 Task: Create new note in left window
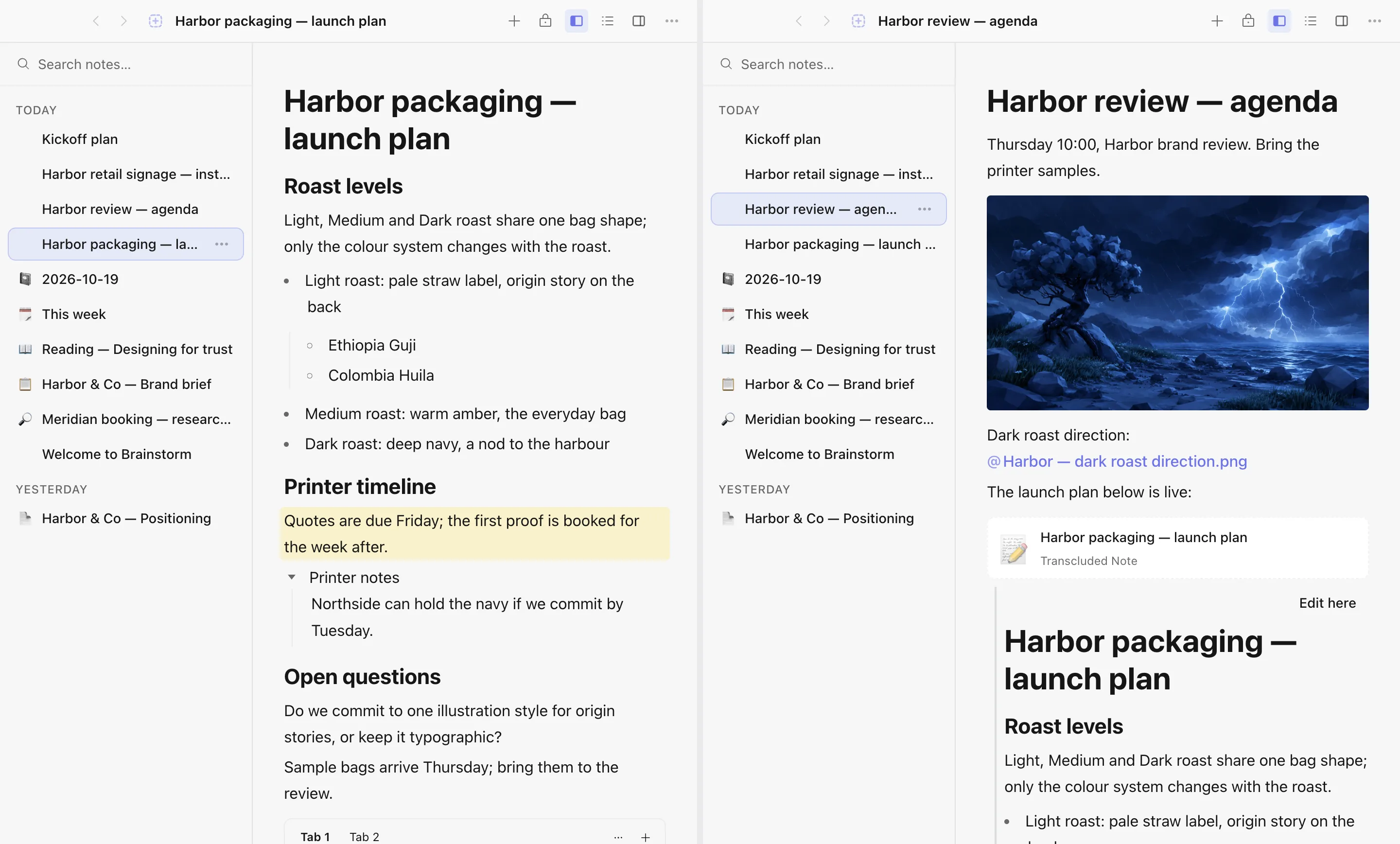point(514,21)
